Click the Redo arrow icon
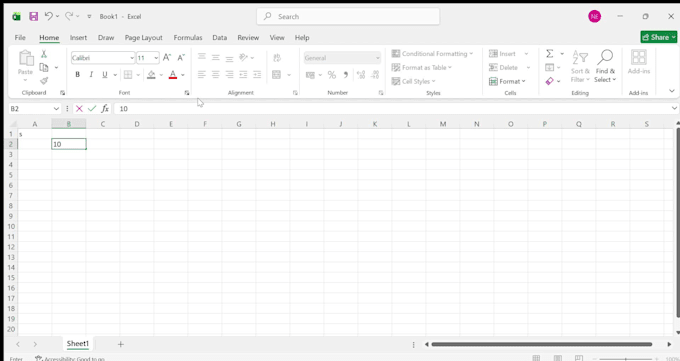 click(x=69, y=16)
